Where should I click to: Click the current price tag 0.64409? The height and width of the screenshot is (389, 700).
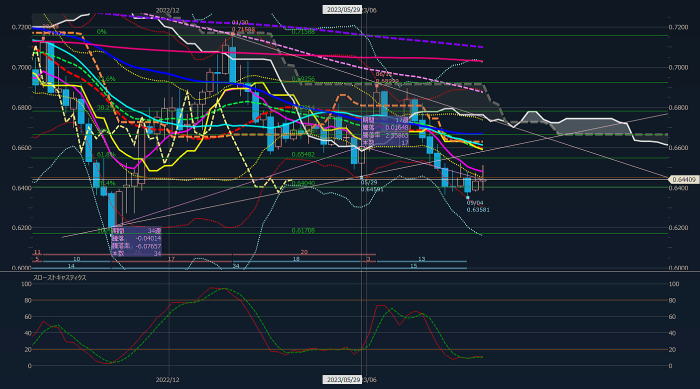(x=683, y=179)
